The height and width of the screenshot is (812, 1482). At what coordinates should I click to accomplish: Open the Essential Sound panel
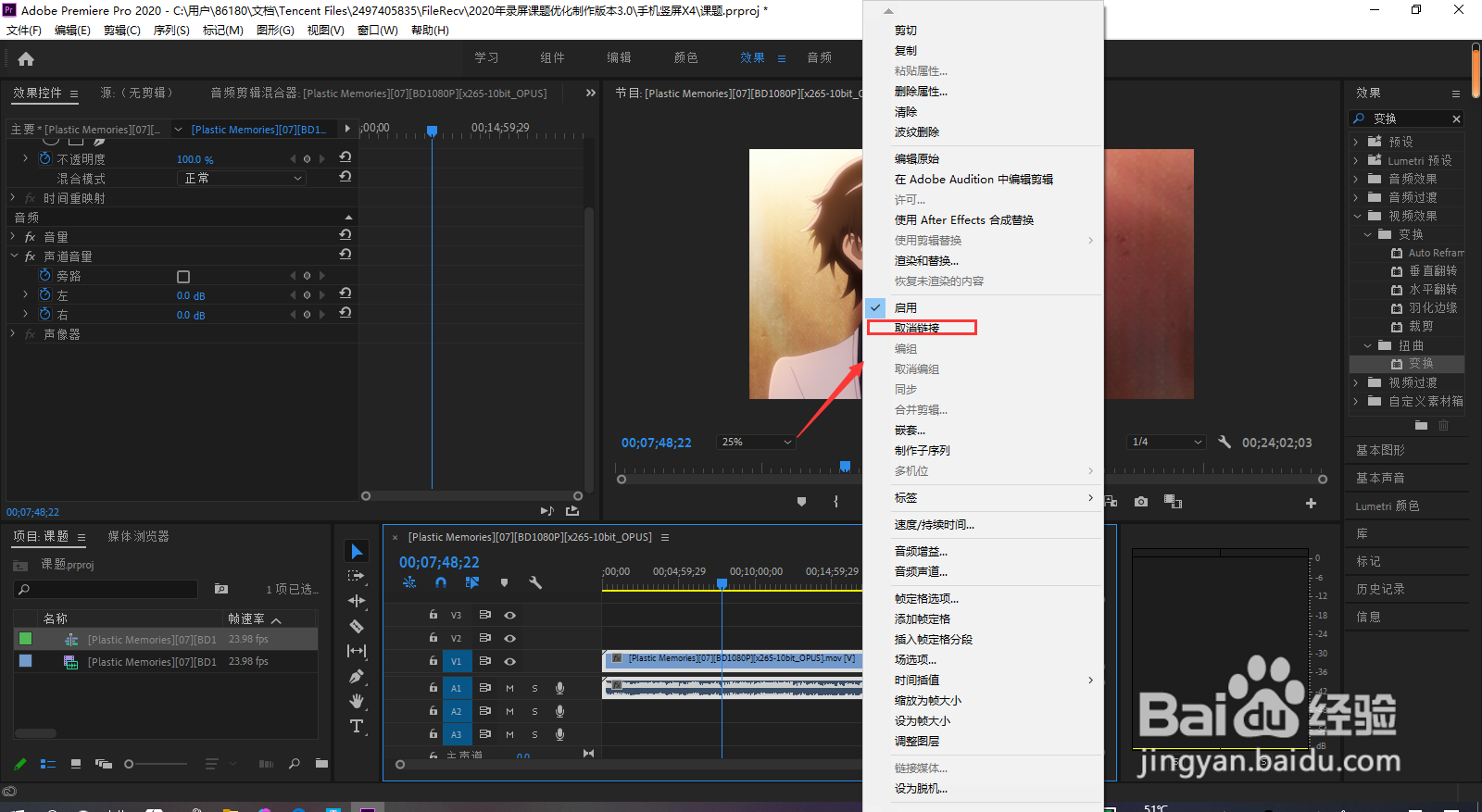point(1380,478)
